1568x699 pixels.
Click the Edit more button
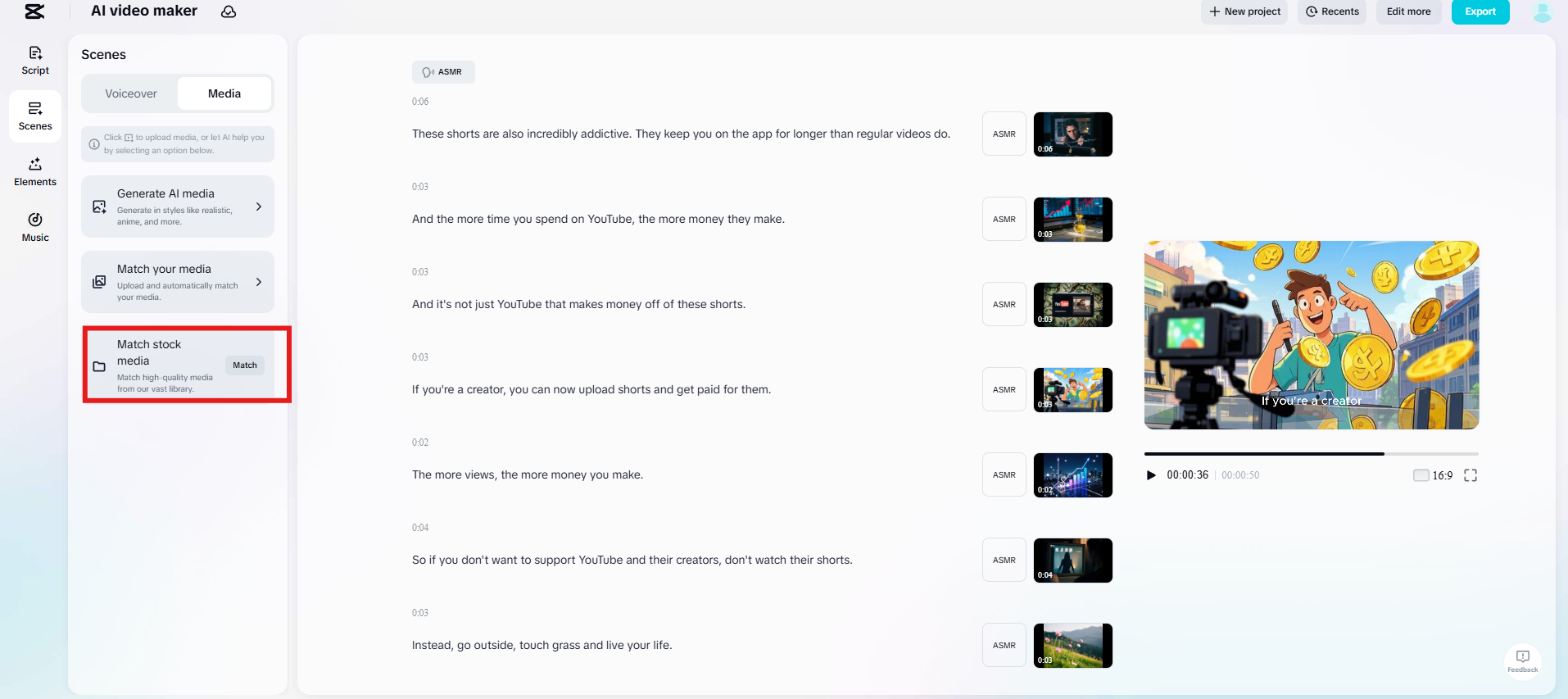click(1409, 11)
